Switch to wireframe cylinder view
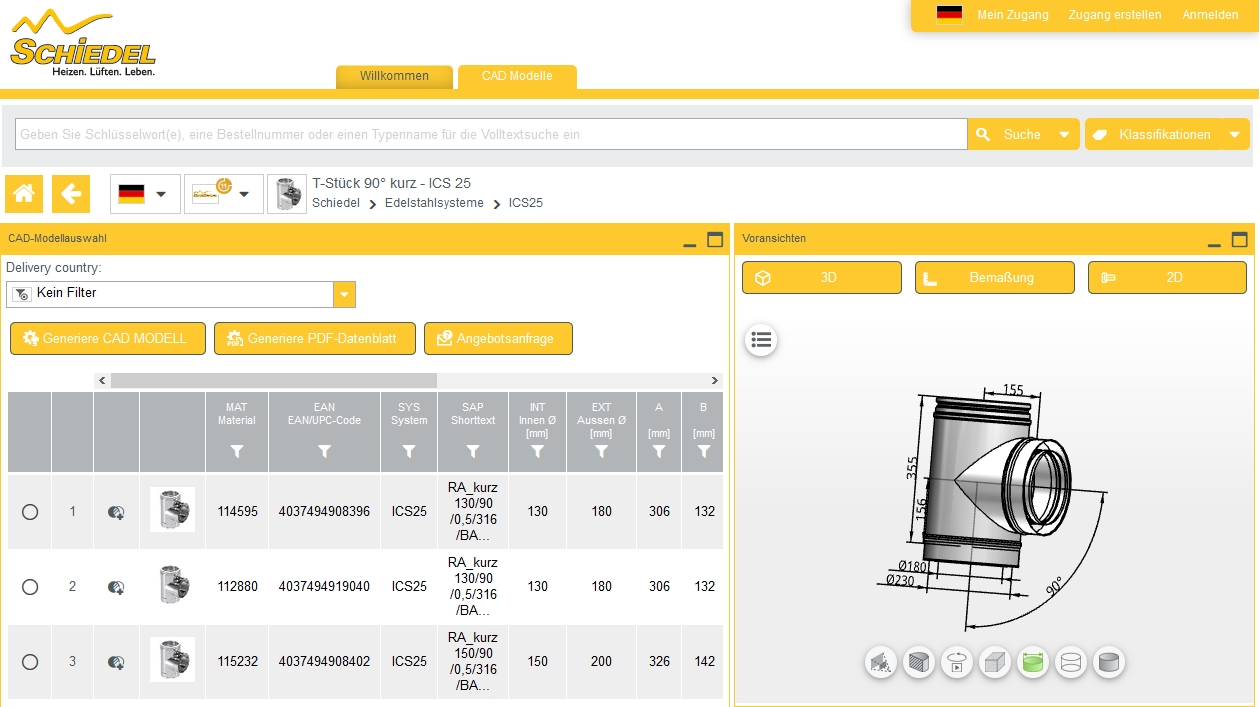 [1071, 662]
